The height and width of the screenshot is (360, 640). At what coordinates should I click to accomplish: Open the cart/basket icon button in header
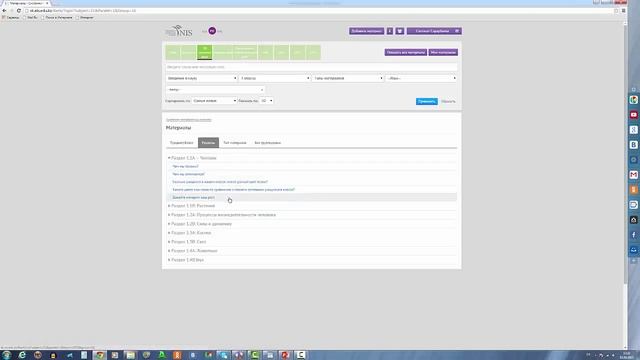pos(400,31)
